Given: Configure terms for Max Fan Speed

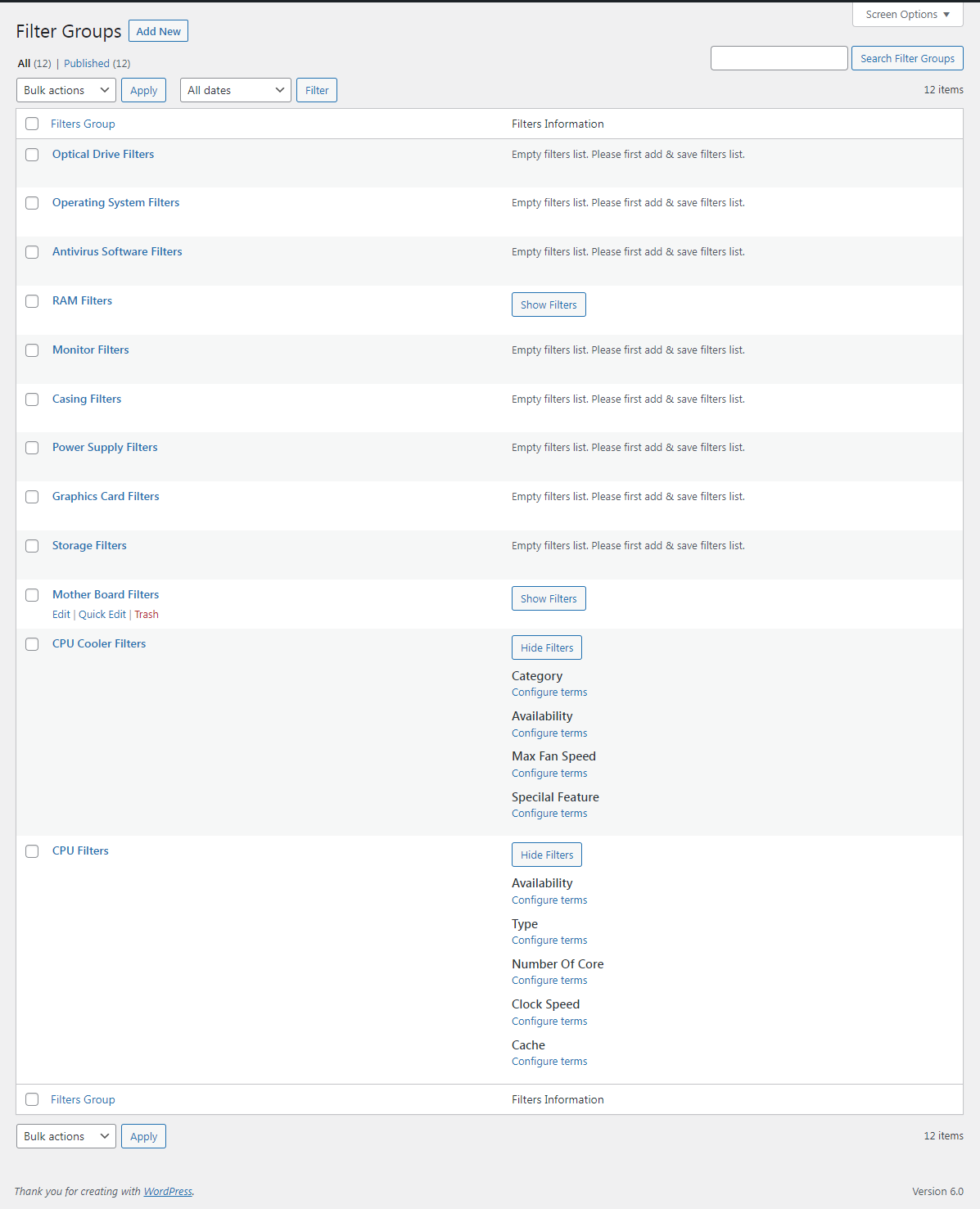Looking at the screenshot, I should click(x=549, y=773).
